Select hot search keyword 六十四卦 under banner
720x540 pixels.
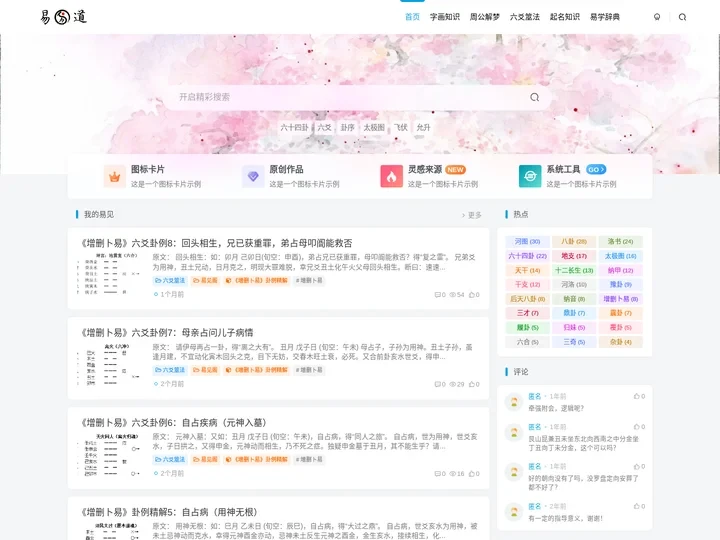pyautogui.click(x=294, y=128)
